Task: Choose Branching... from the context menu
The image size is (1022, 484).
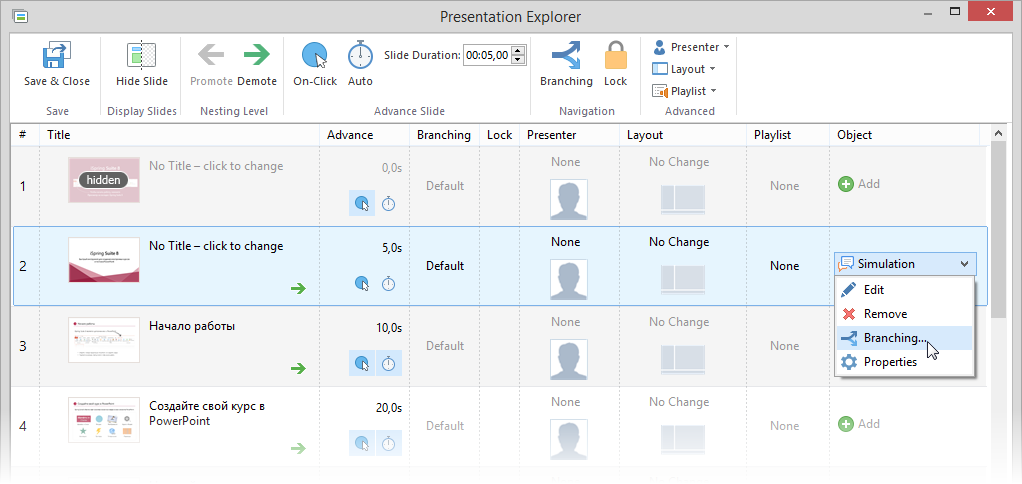Action: point(894,338)
